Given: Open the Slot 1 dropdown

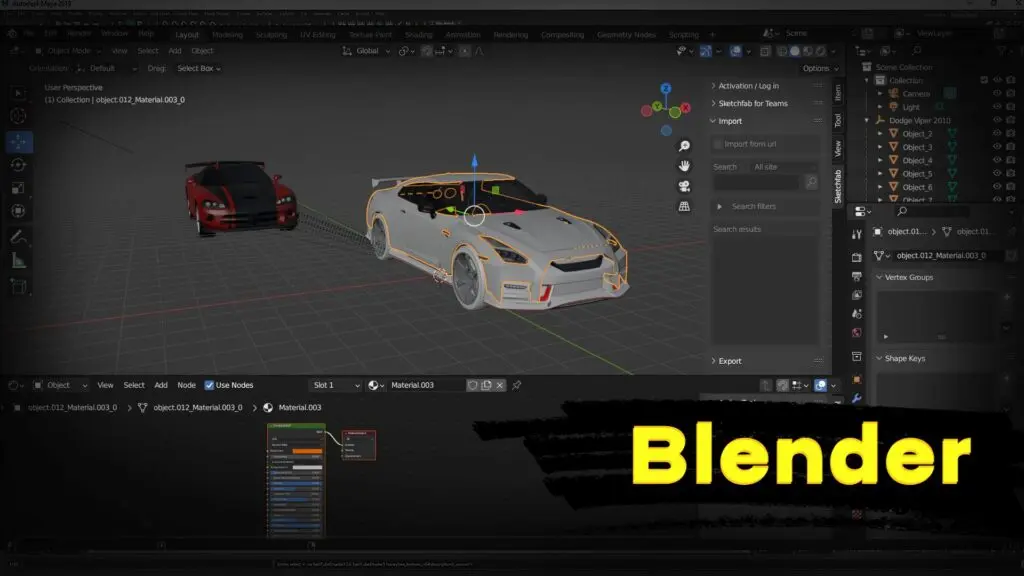Looking at the screenshot, I should coord(335,385).
